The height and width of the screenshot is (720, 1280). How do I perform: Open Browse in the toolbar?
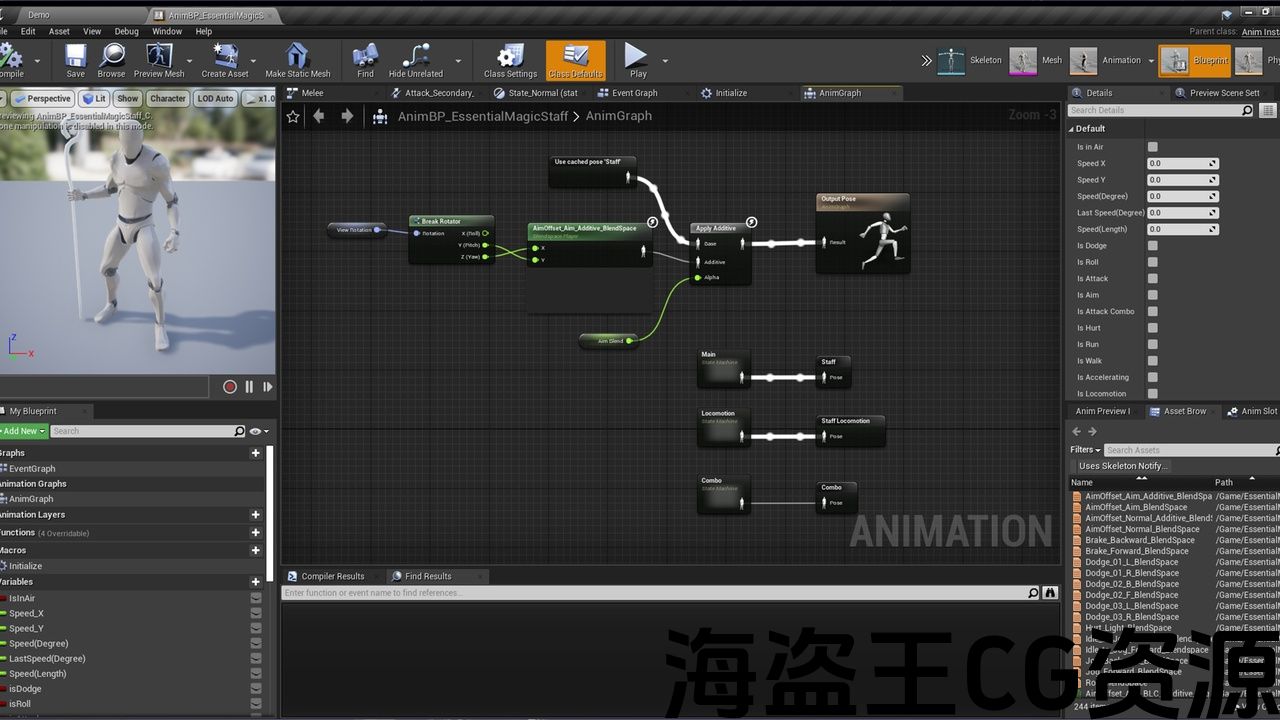coord(111,57)
